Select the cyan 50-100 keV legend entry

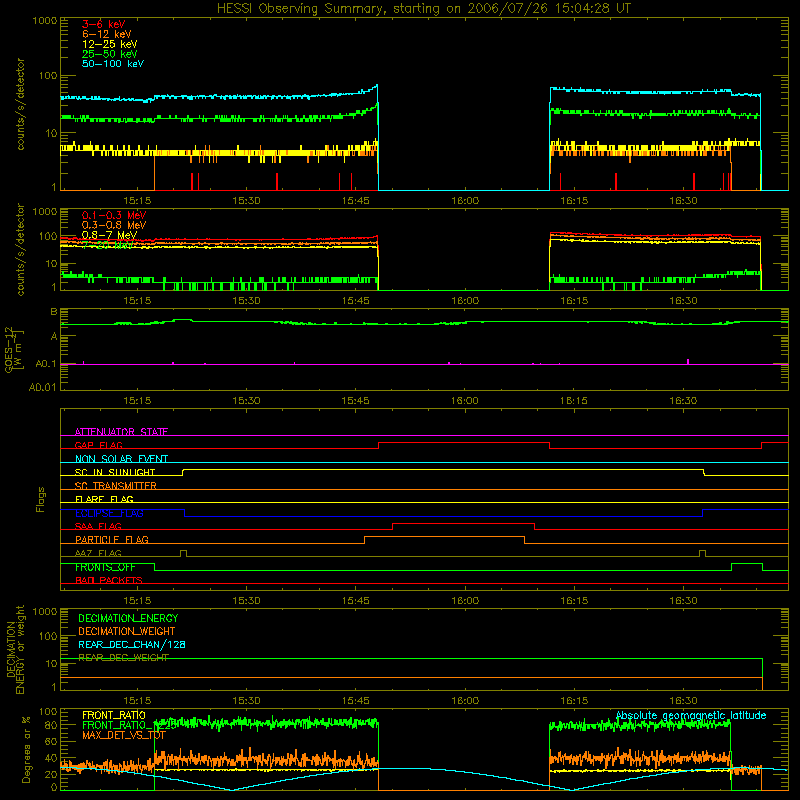(113, 64)
